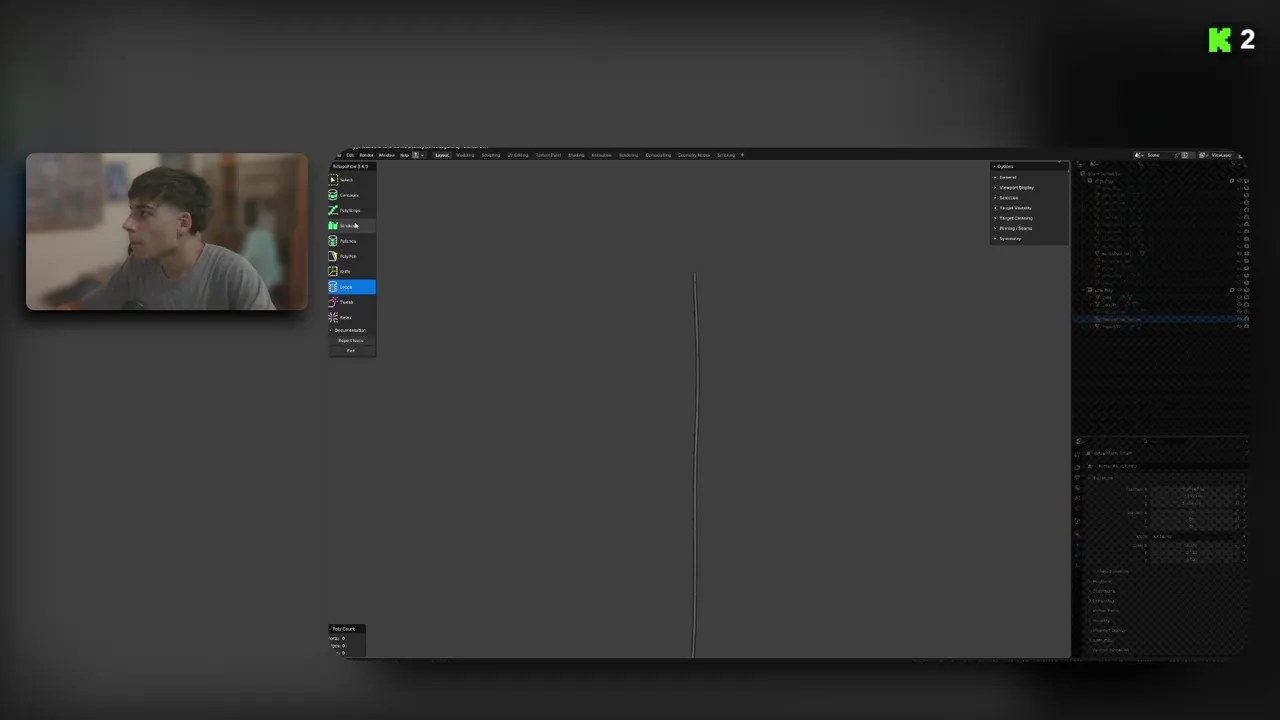The height and width of the screenshot is (720, 1280).
Task: Select the highlighted Loops tool
Action: [351, 287]
